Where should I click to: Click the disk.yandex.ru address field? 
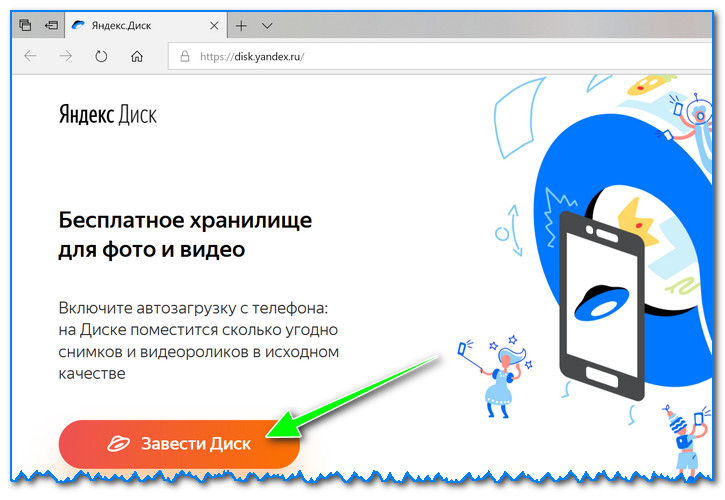400,57
